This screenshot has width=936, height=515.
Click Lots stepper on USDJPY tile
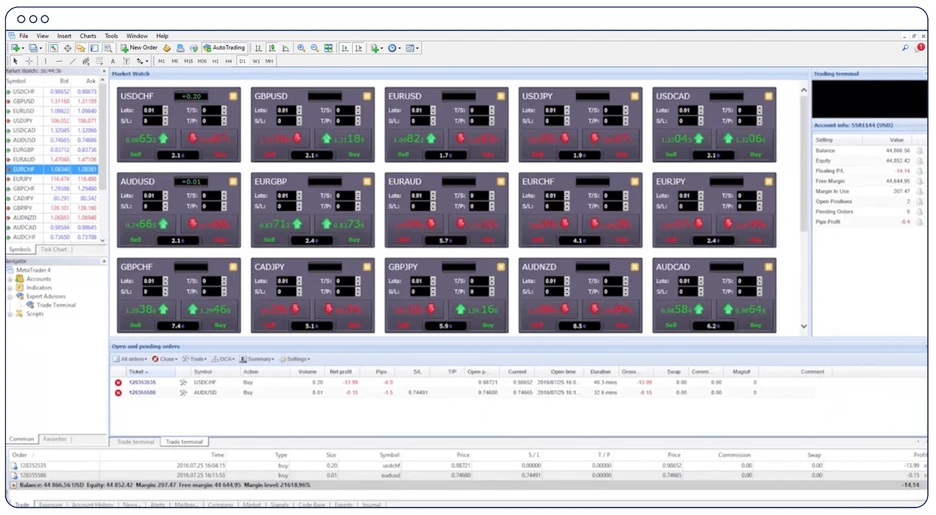566,110
